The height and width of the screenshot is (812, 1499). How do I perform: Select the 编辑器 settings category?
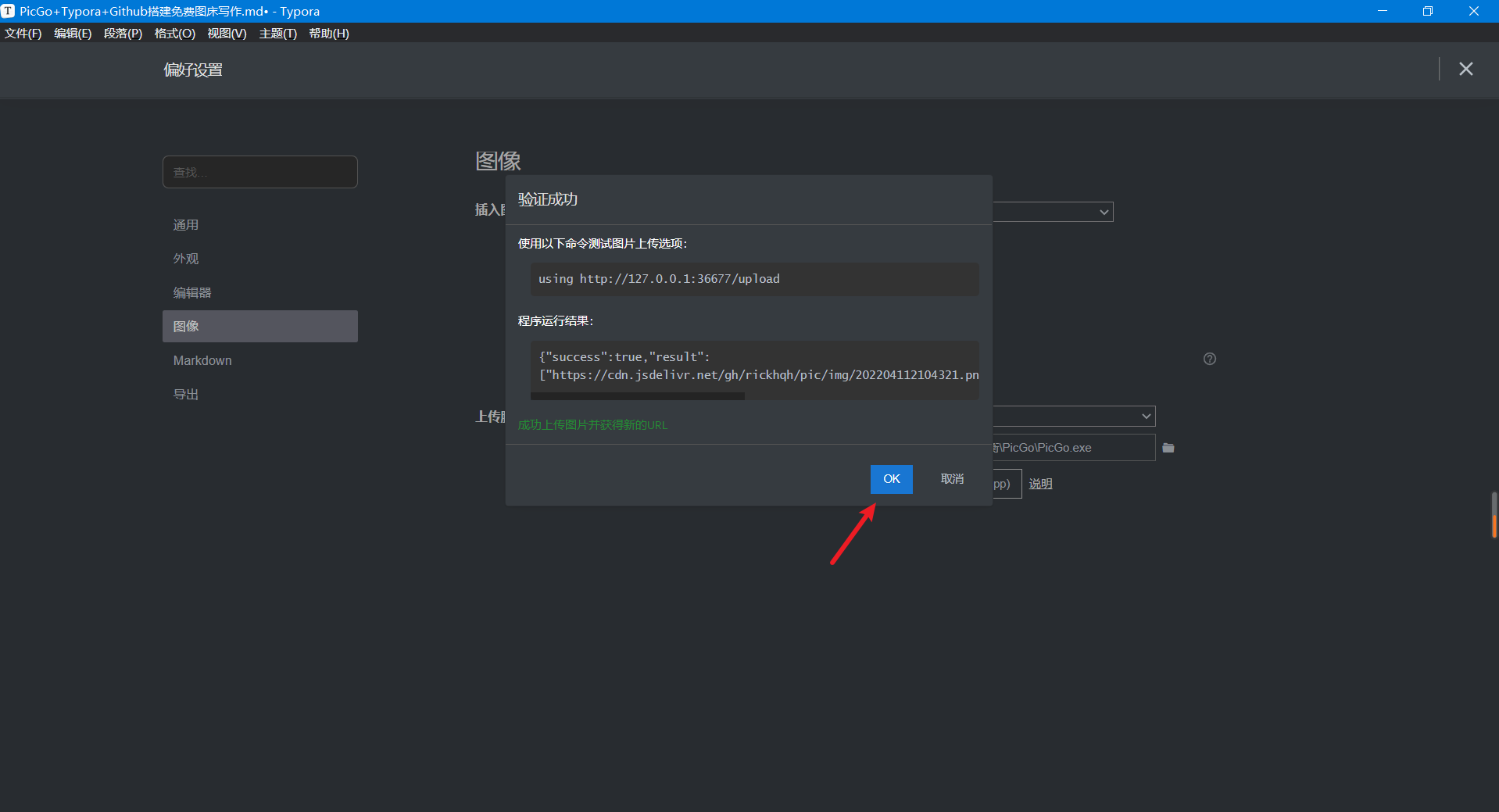click(260, 292)
